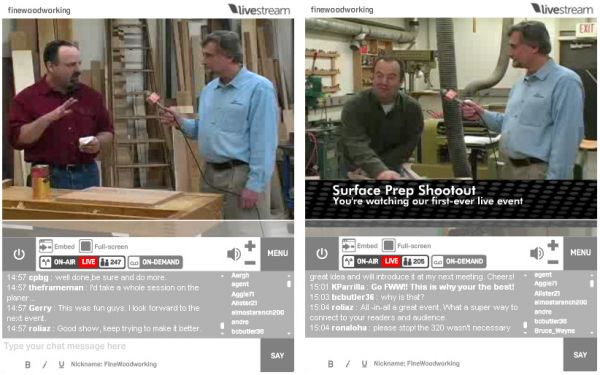Mute the speaker in left player

tap(234, 254)
